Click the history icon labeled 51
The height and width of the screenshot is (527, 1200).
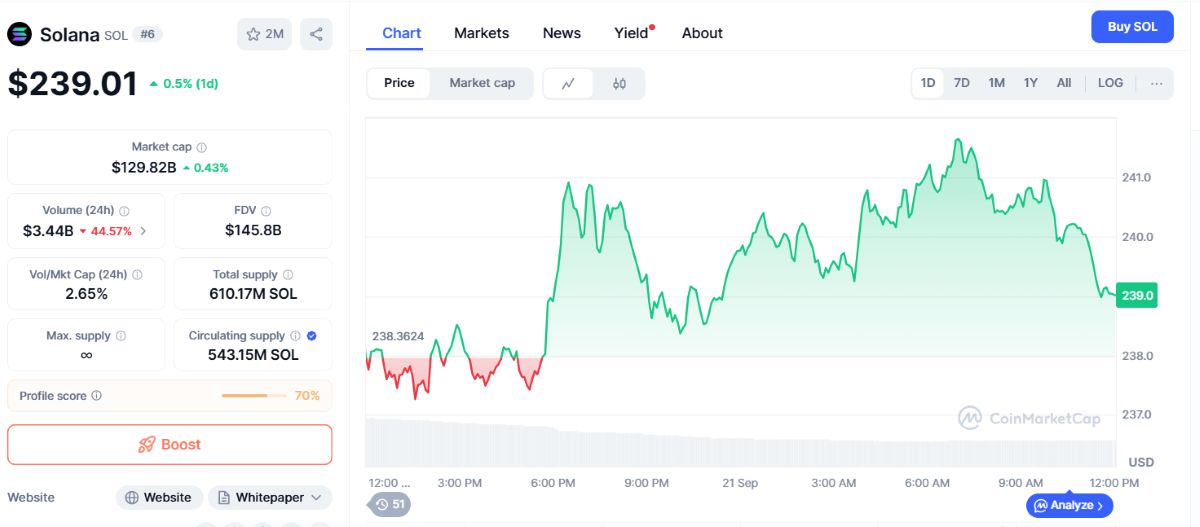click(x=390, y=504)
